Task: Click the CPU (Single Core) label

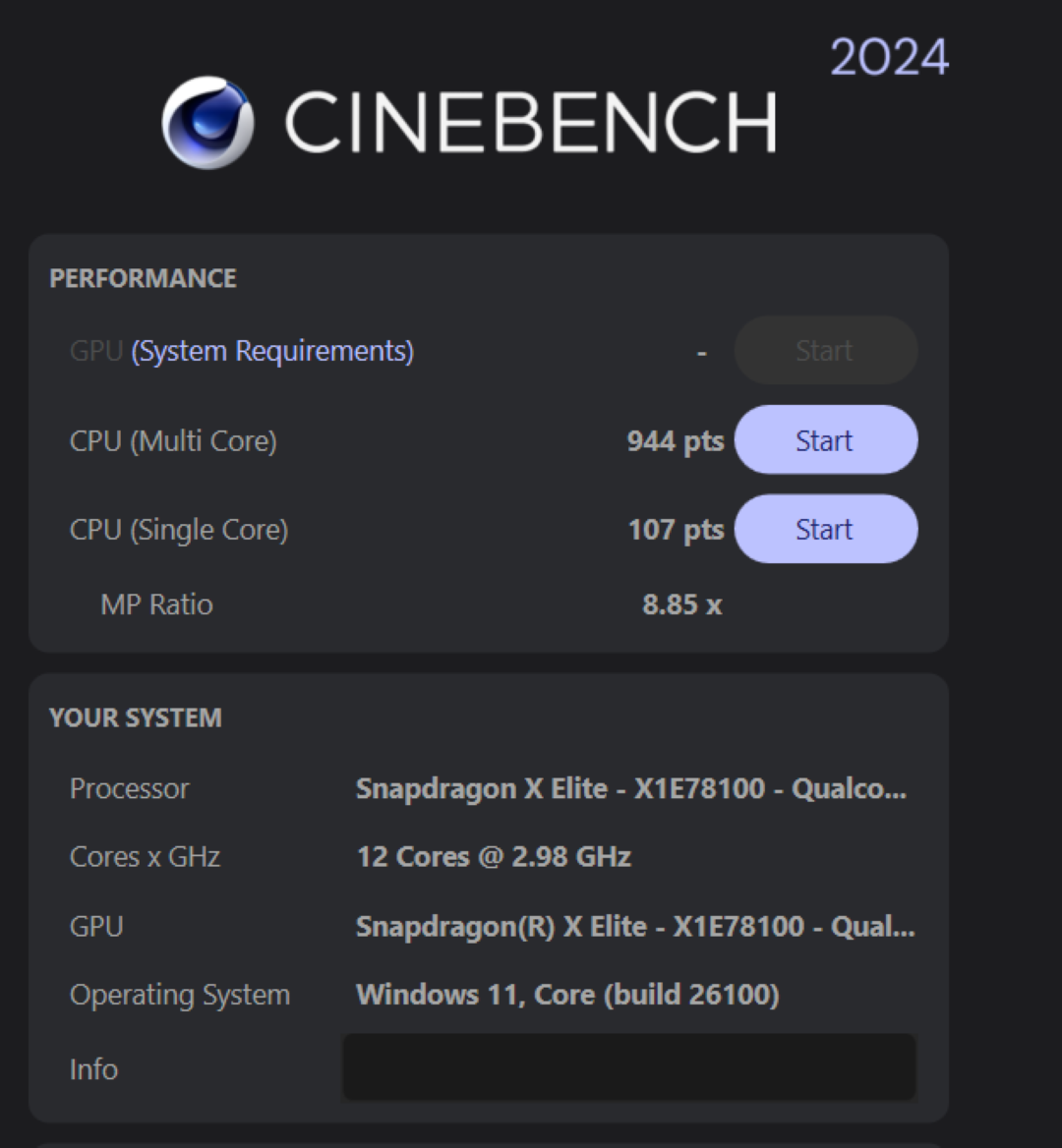Action: (179, 530)
